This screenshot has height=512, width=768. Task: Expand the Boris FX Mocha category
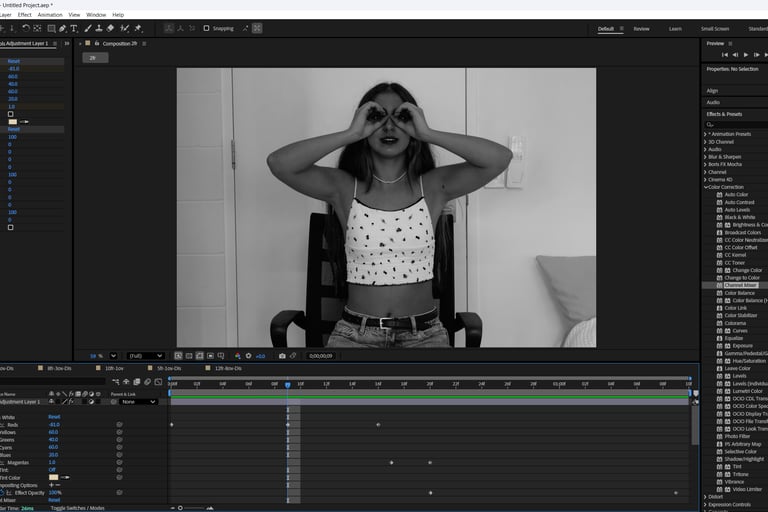706,164
